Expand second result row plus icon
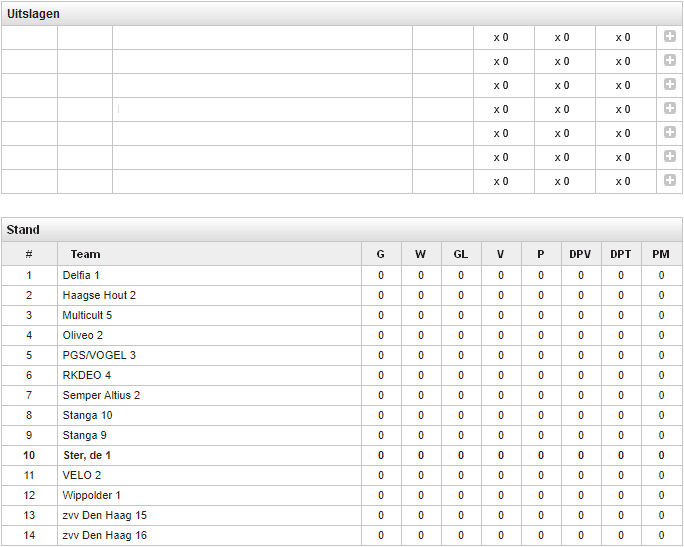The width and height of the screenshot is (684, 547). pos(670,61)
